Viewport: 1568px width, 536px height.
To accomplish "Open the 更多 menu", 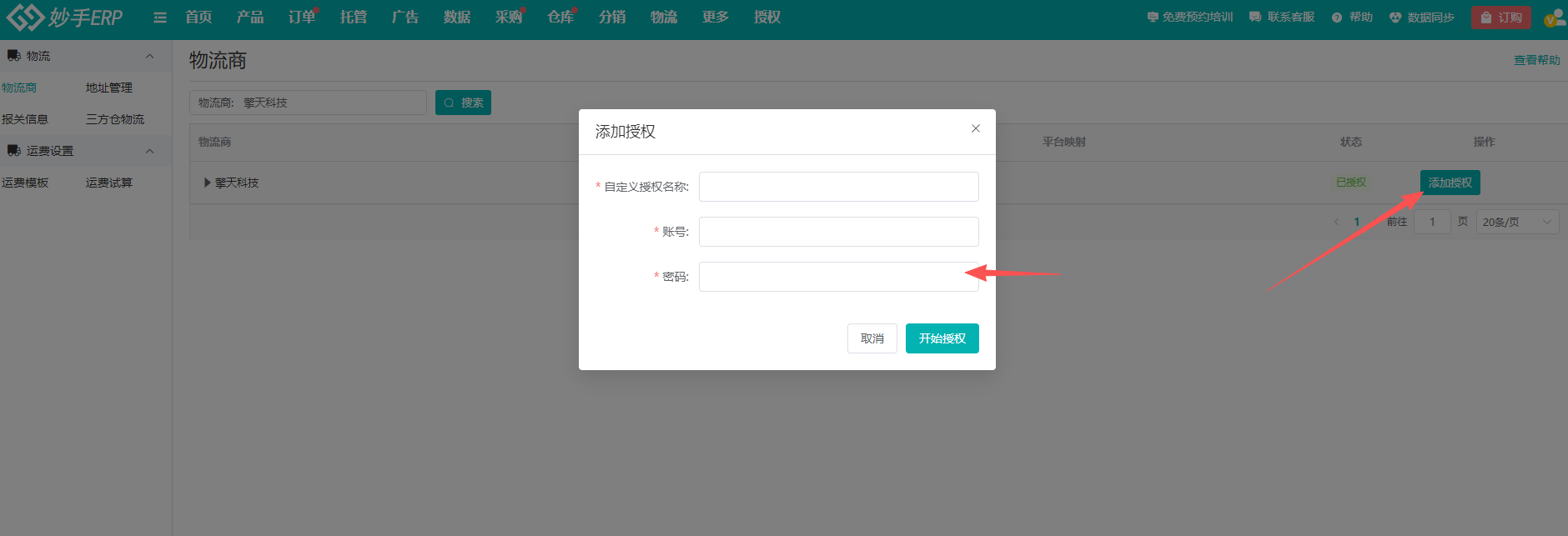I will coord(716,17).
